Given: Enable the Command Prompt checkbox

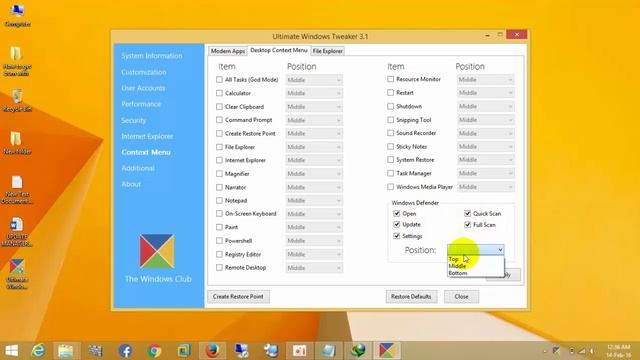Looking at the screenshot, I should click(x=219, y=120).
